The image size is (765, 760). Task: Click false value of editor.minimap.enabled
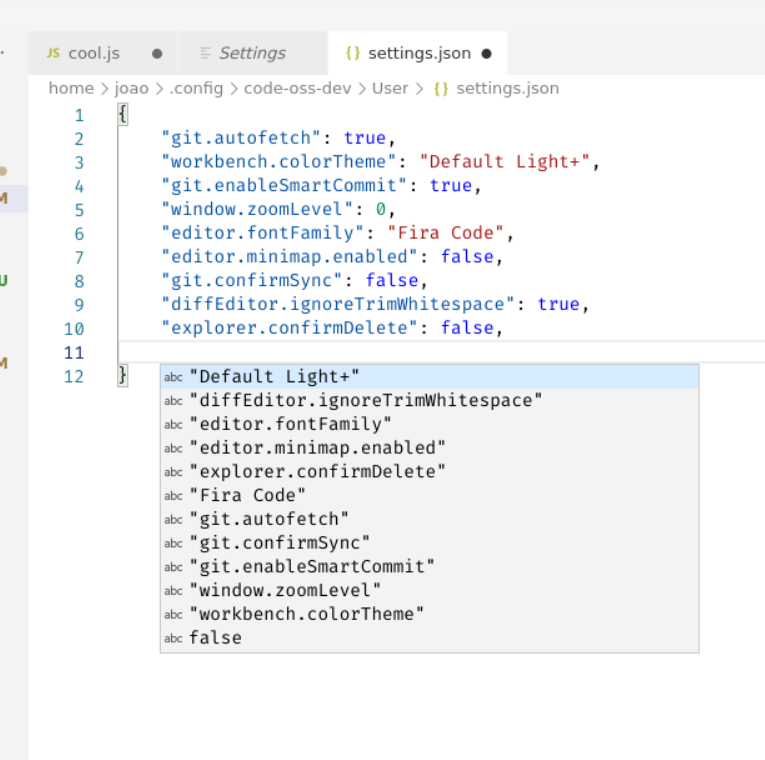pos(467,257)
